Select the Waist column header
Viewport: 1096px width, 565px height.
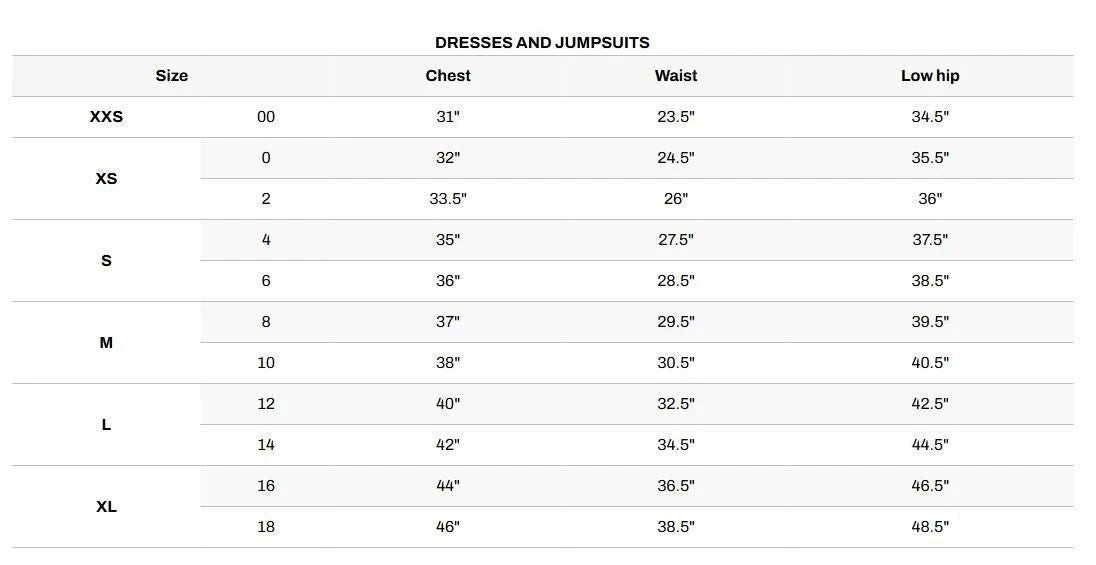676,76
